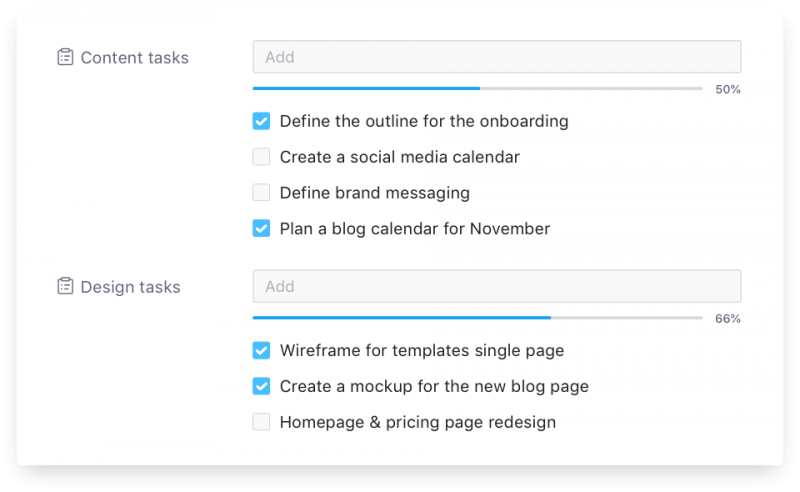Open the 'Create a social media calendar' task text
This screenshot has height=492, width=800.
coord(399,157)
